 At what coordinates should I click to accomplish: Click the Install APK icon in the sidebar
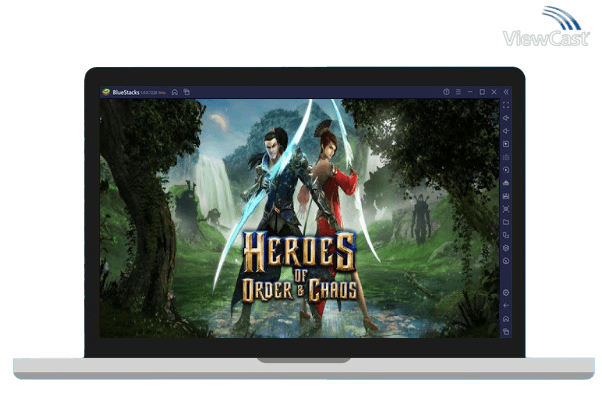pyautogui.click(x=506, y=183)
